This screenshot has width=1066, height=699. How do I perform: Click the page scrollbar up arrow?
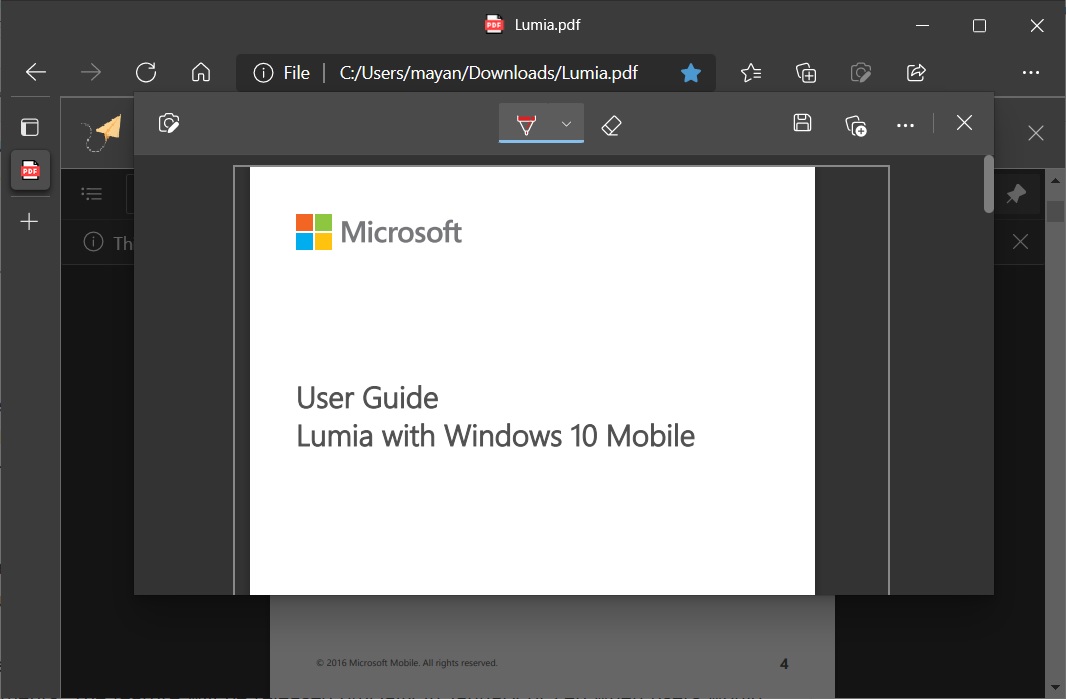pos(1055,180)
